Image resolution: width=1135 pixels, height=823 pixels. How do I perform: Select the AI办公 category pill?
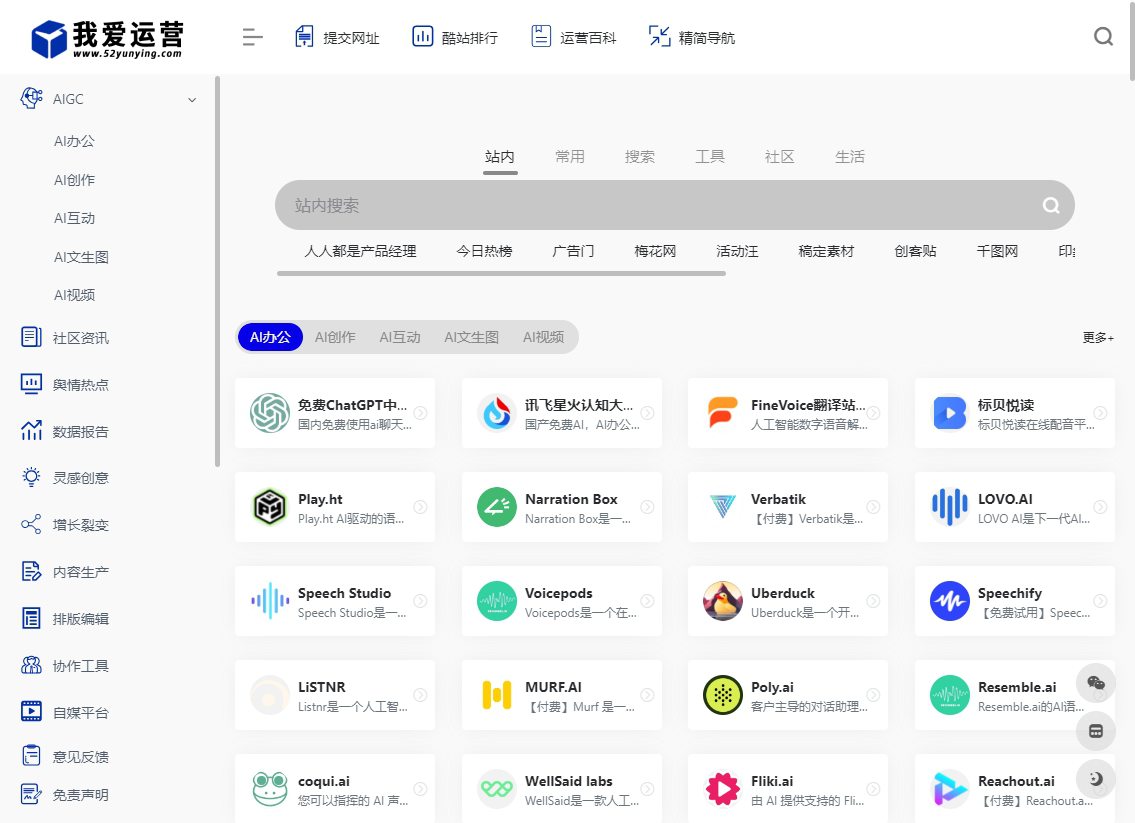(x=270, y=337)
